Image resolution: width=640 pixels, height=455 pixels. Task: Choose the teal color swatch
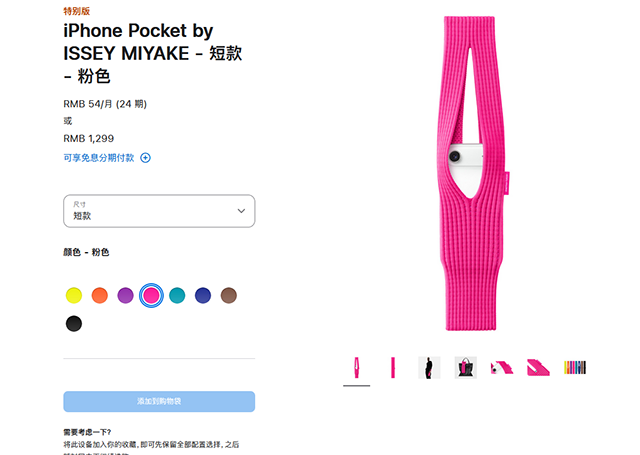coord(177,295)
